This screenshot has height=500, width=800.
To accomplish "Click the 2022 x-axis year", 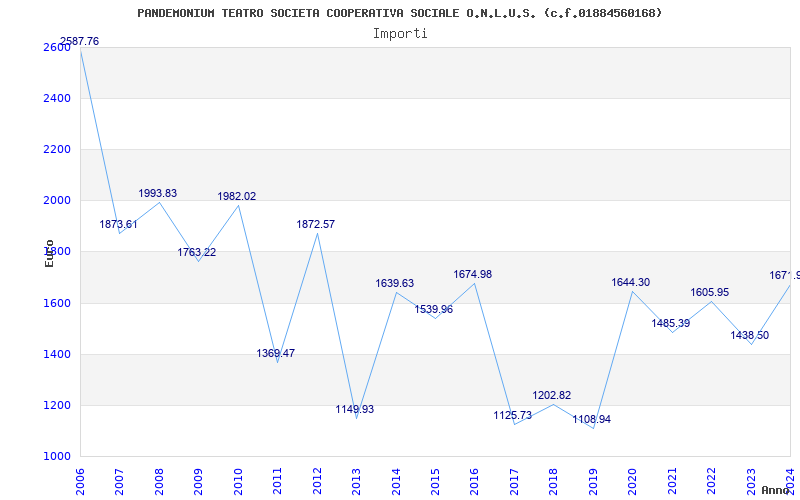I will point(712,481).
